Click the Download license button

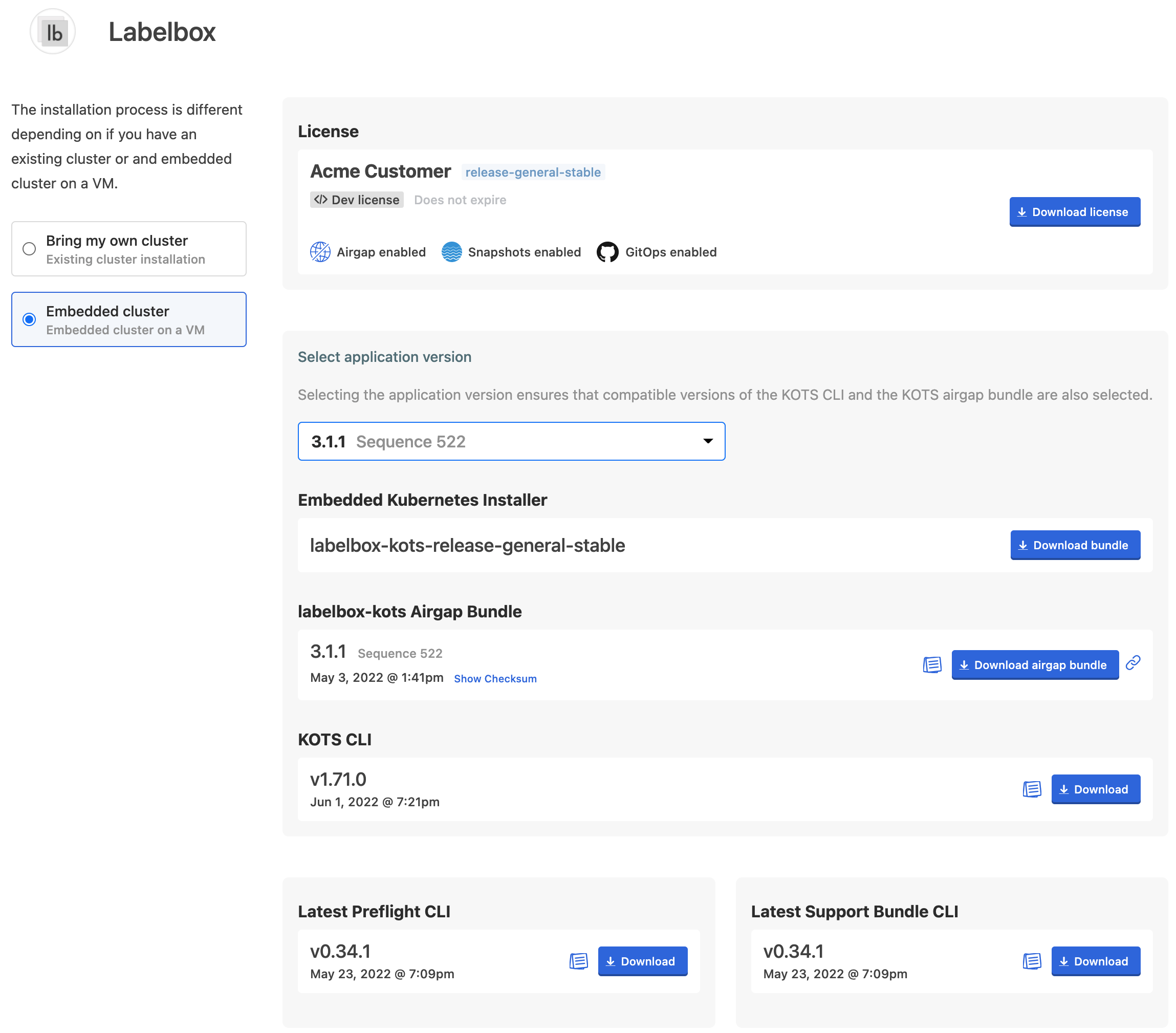point(1074,212)
